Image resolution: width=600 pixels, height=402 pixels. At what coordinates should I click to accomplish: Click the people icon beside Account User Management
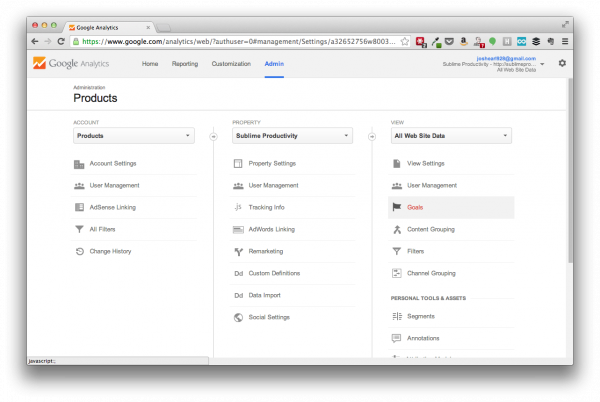79,186
